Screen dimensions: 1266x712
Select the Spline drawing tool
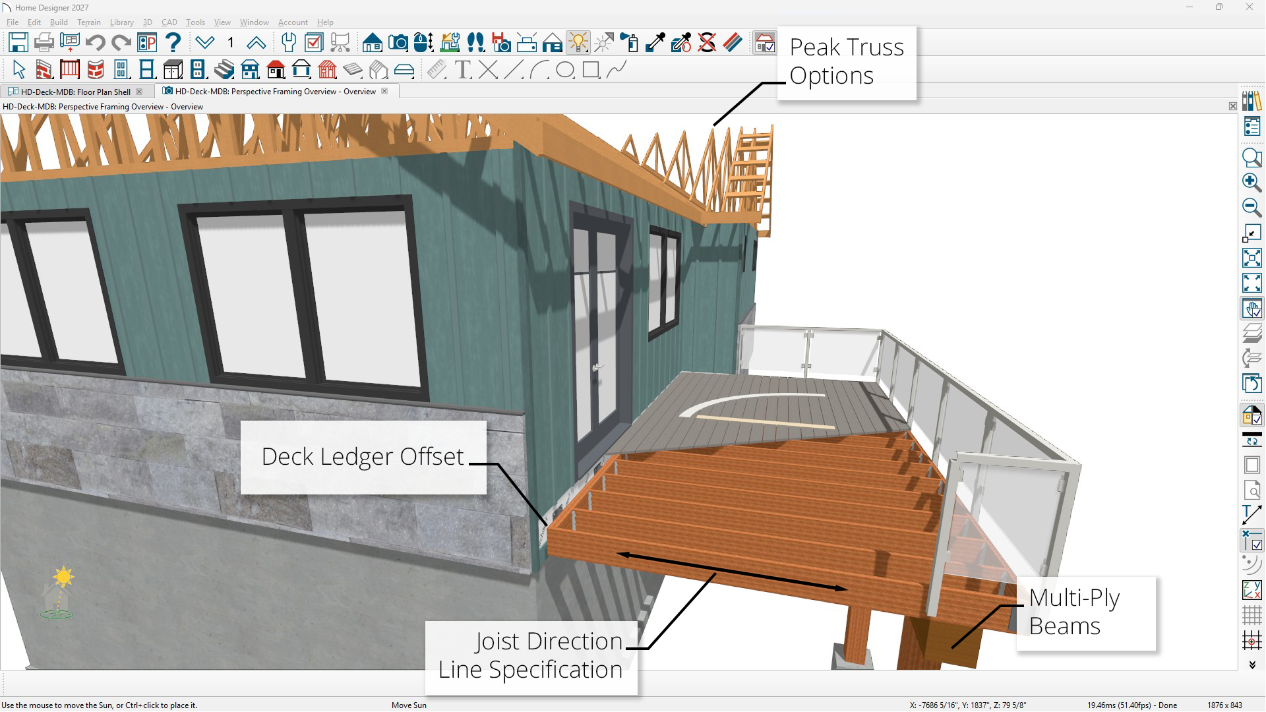[x=617, y=69]
